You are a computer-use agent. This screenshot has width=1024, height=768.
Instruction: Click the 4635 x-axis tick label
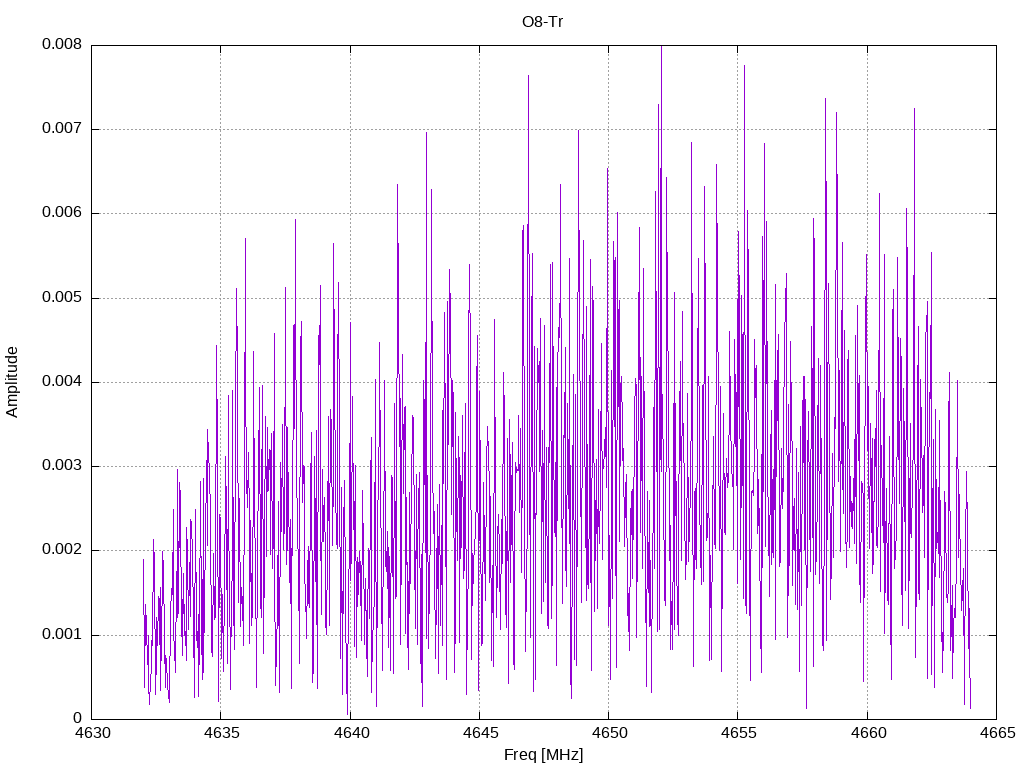pos(221,733)
